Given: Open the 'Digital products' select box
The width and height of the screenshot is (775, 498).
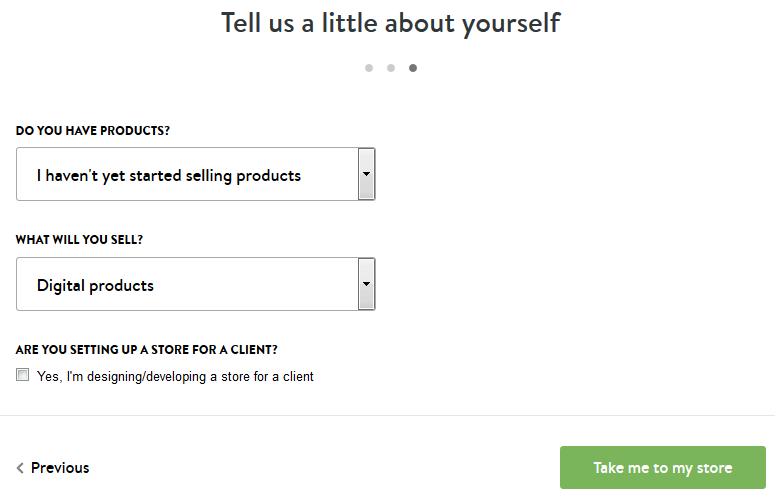Looking at the screenshot, I should pyautogui.click(x=187, y=285).
